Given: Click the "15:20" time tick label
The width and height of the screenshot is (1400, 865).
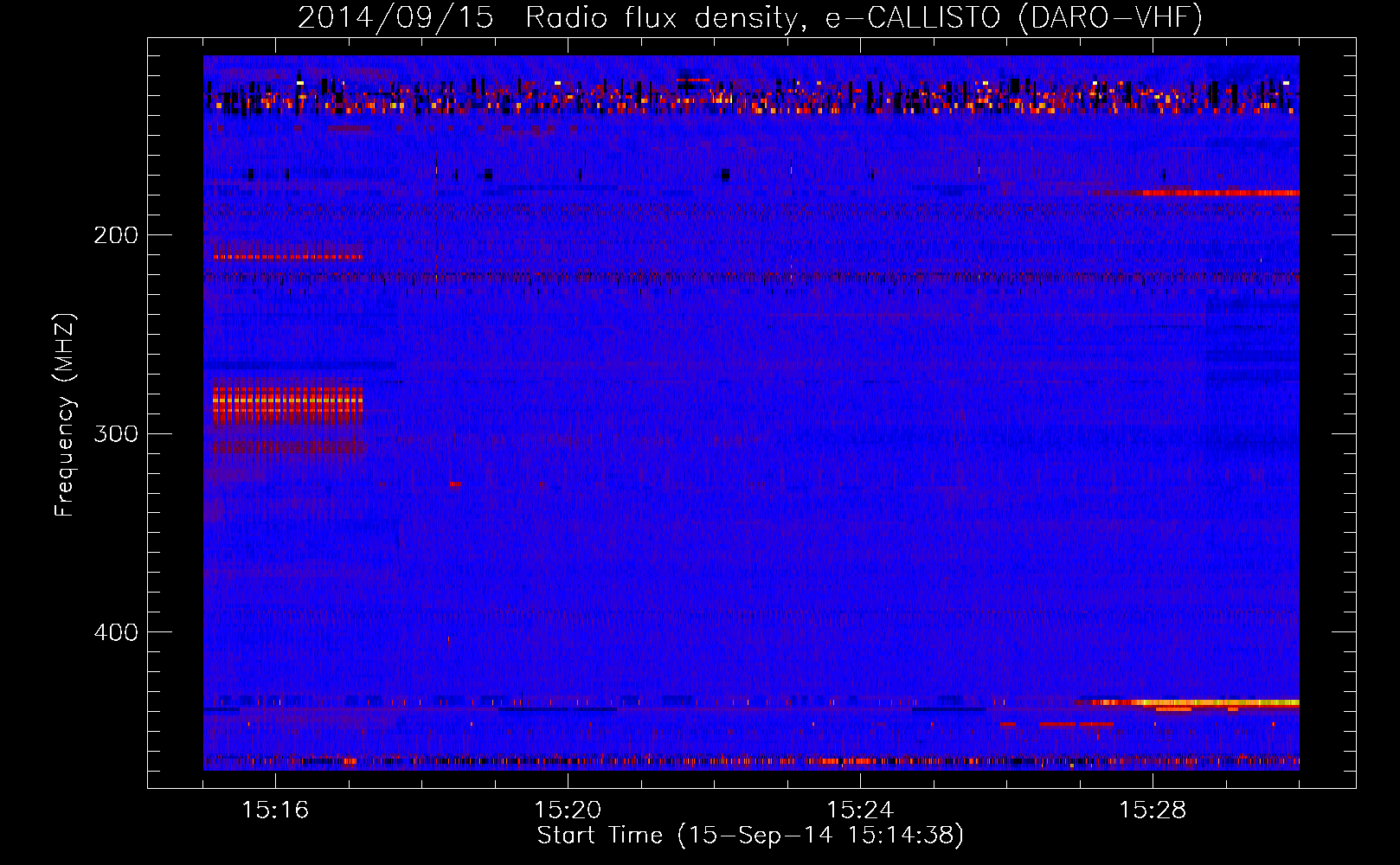Looking at the screenshot, I should pyautogui.click(x=568, y=810).
